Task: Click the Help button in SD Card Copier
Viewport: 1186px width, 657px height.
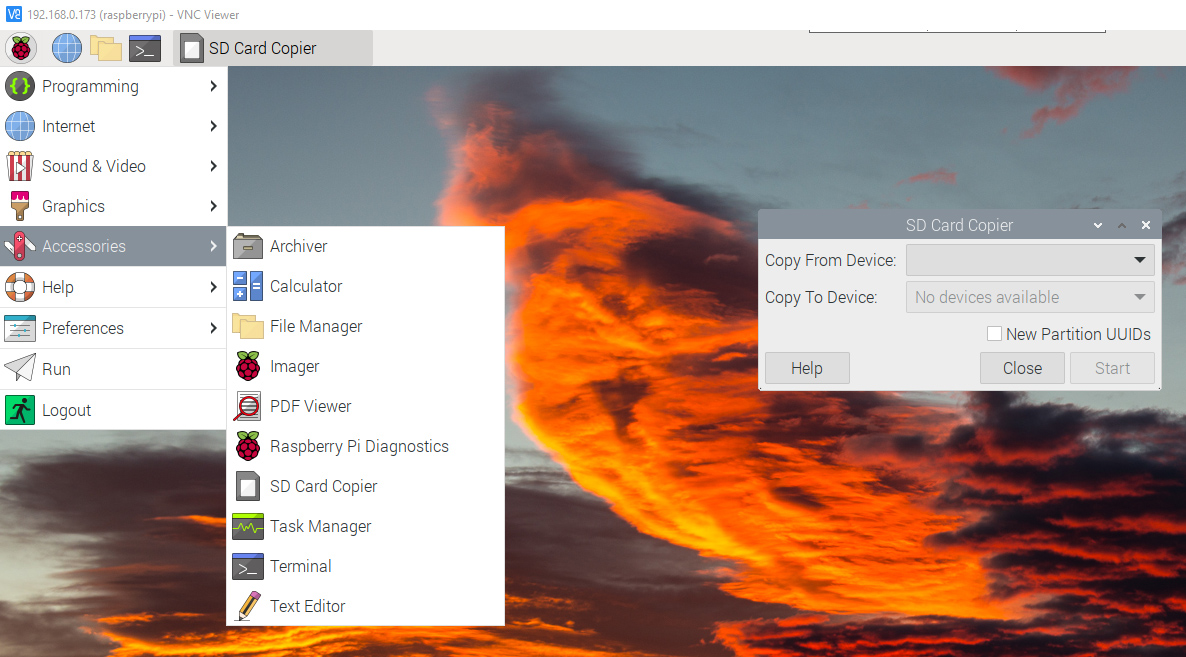Action: tap(807, 368)
